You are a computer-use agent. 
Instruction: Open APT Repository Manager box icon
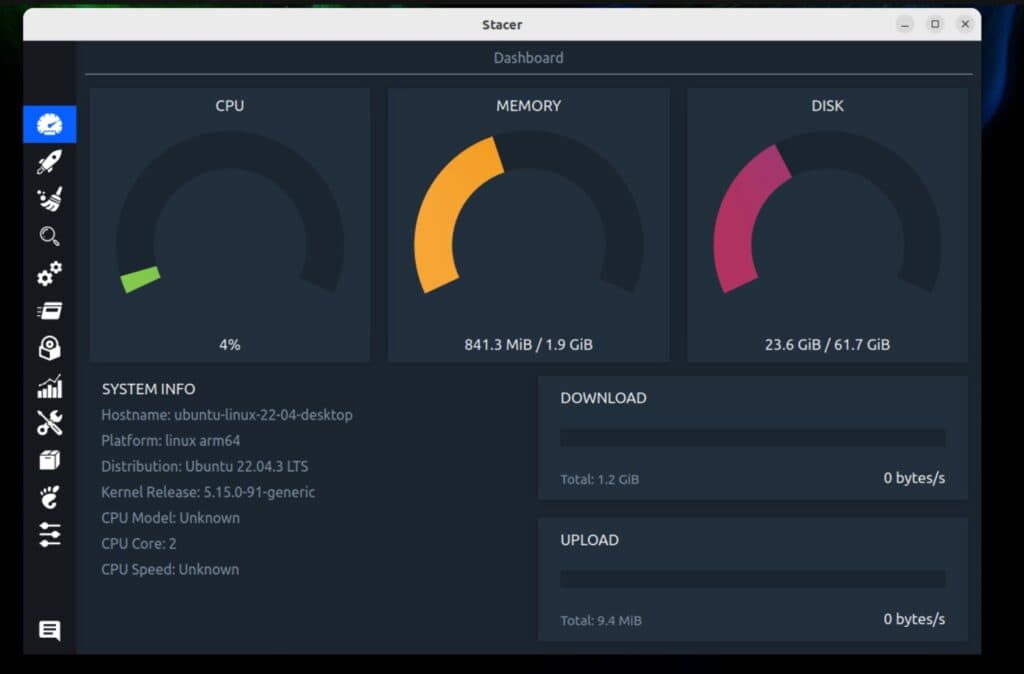(x=48, y=460)
